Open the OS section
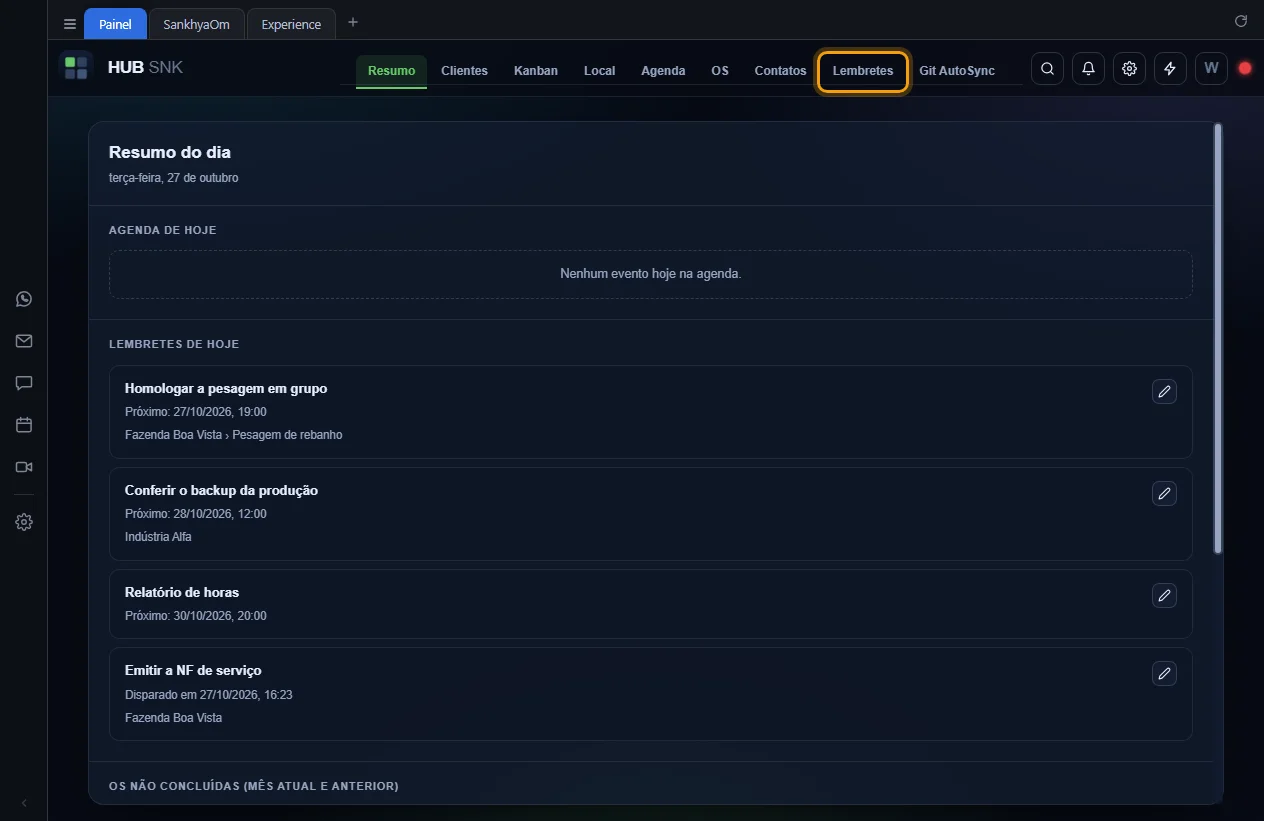 tap(720, 71)
